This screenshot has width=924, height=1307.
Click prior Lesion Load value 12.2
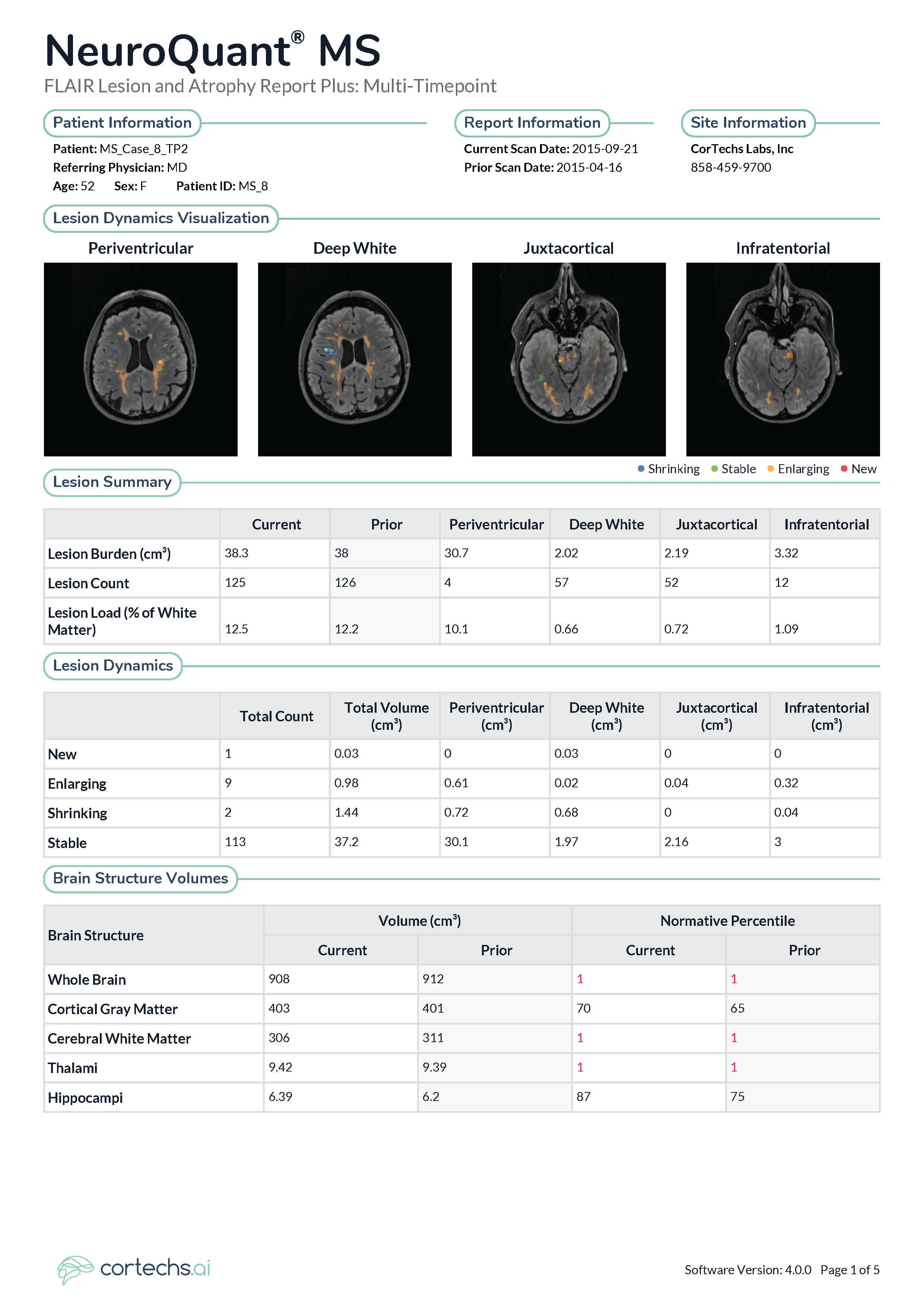point(346,629)
